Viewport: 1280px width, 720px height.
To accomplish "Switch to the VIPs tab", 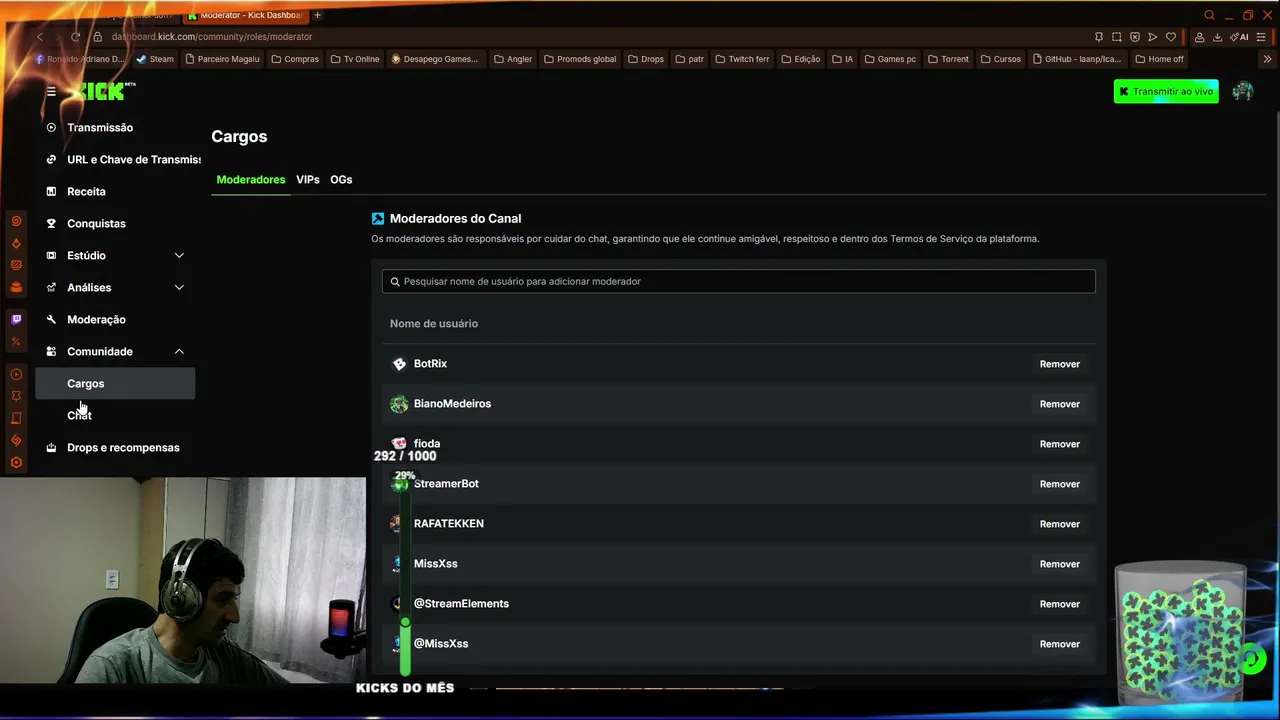I will click(308, 179).
